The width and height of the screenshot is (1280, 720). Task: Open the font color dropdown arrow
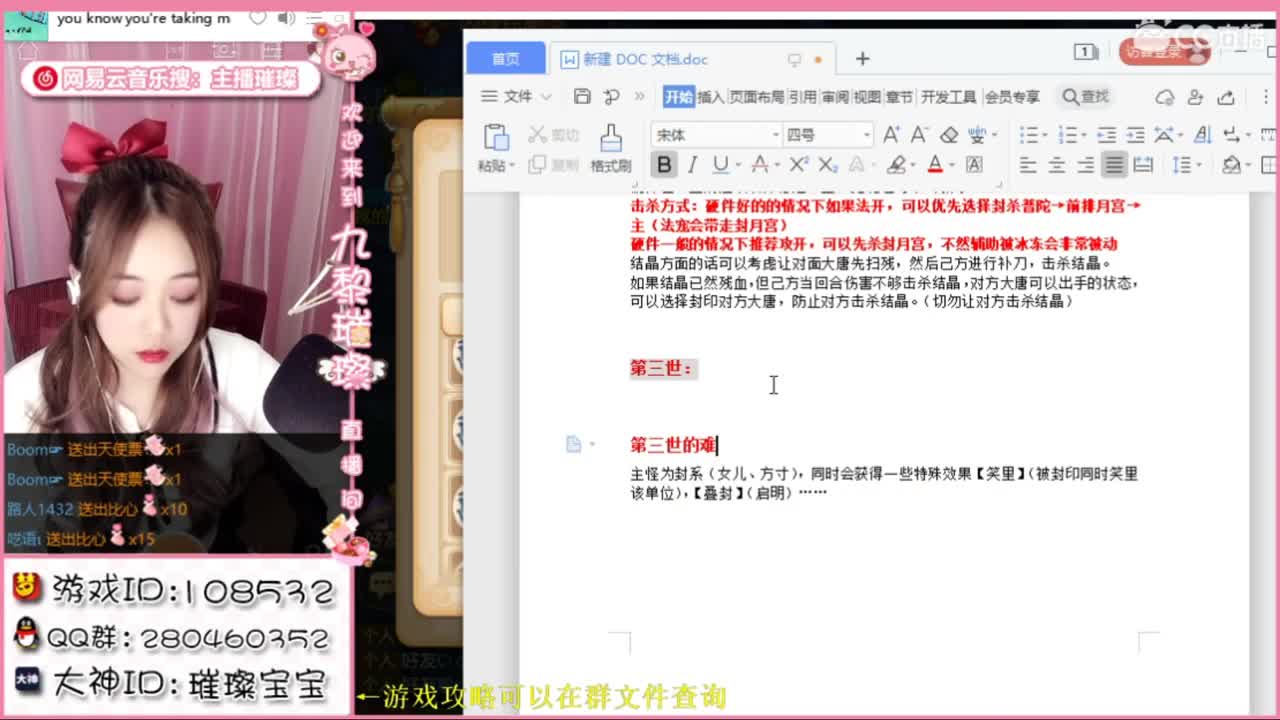point(951,165)
